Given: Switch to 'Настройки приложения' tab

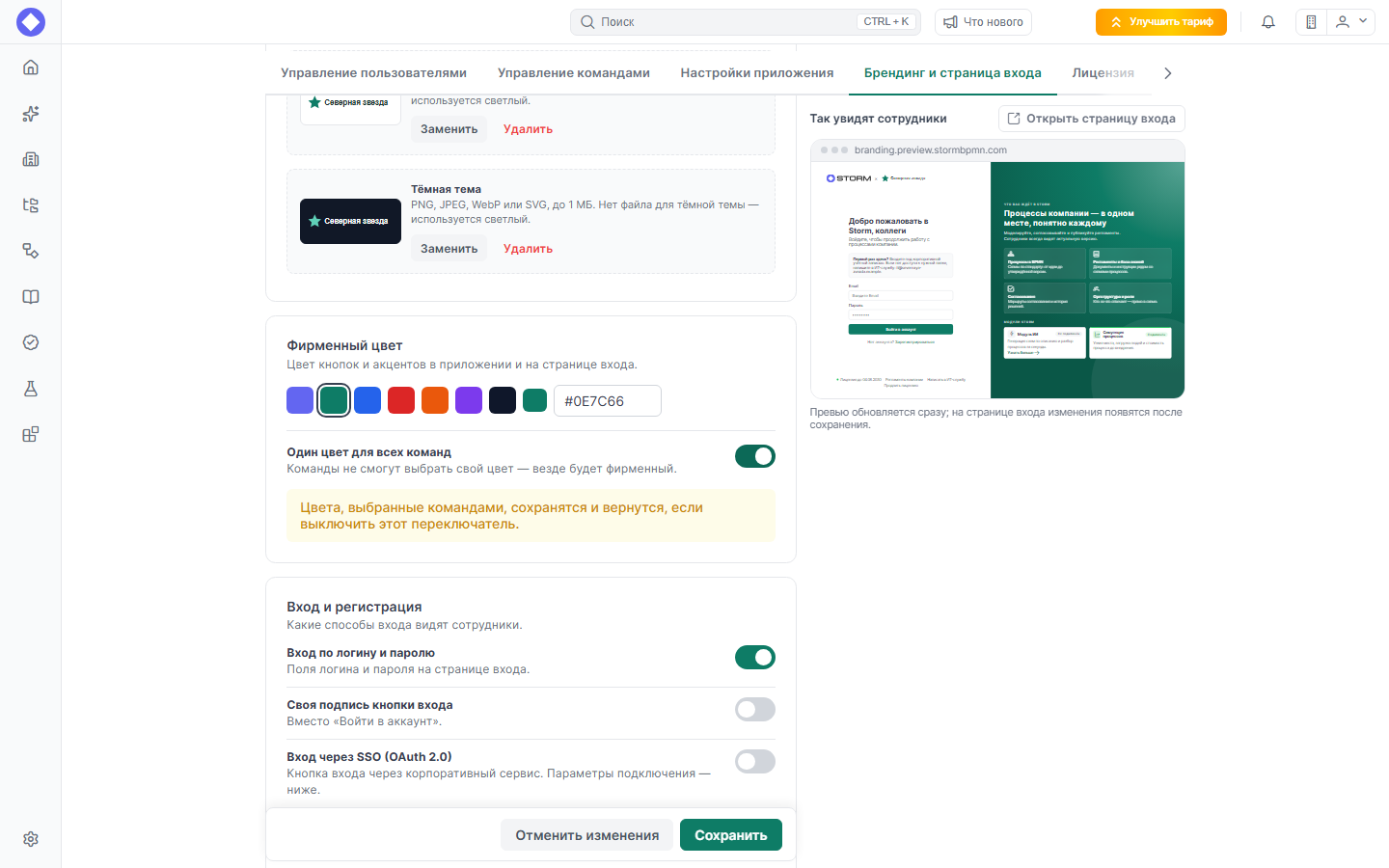Looking at the screenshot, I should tap(757, 73).
